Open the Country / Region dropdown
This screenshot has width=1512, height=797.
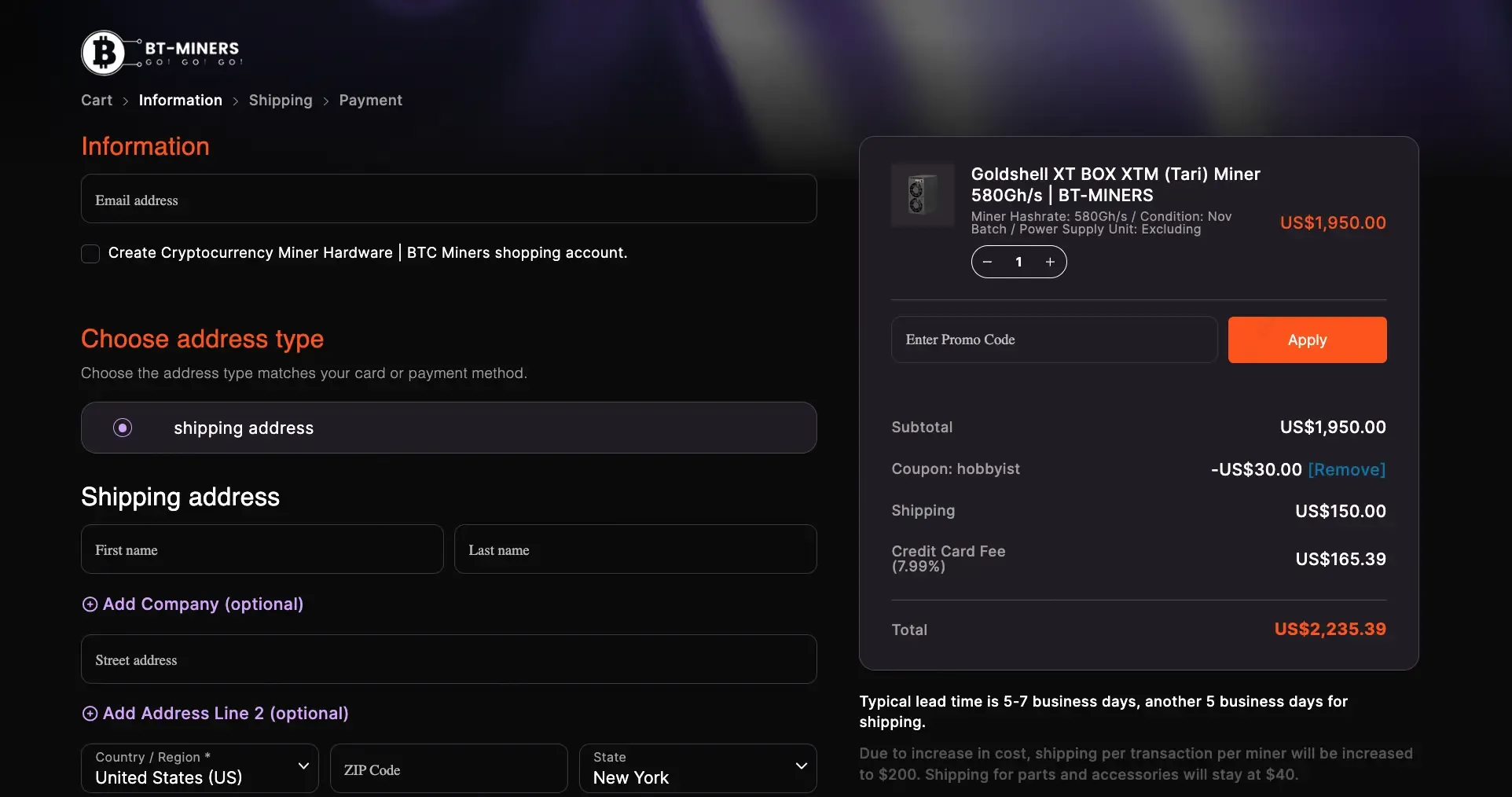tap(199, 768)
